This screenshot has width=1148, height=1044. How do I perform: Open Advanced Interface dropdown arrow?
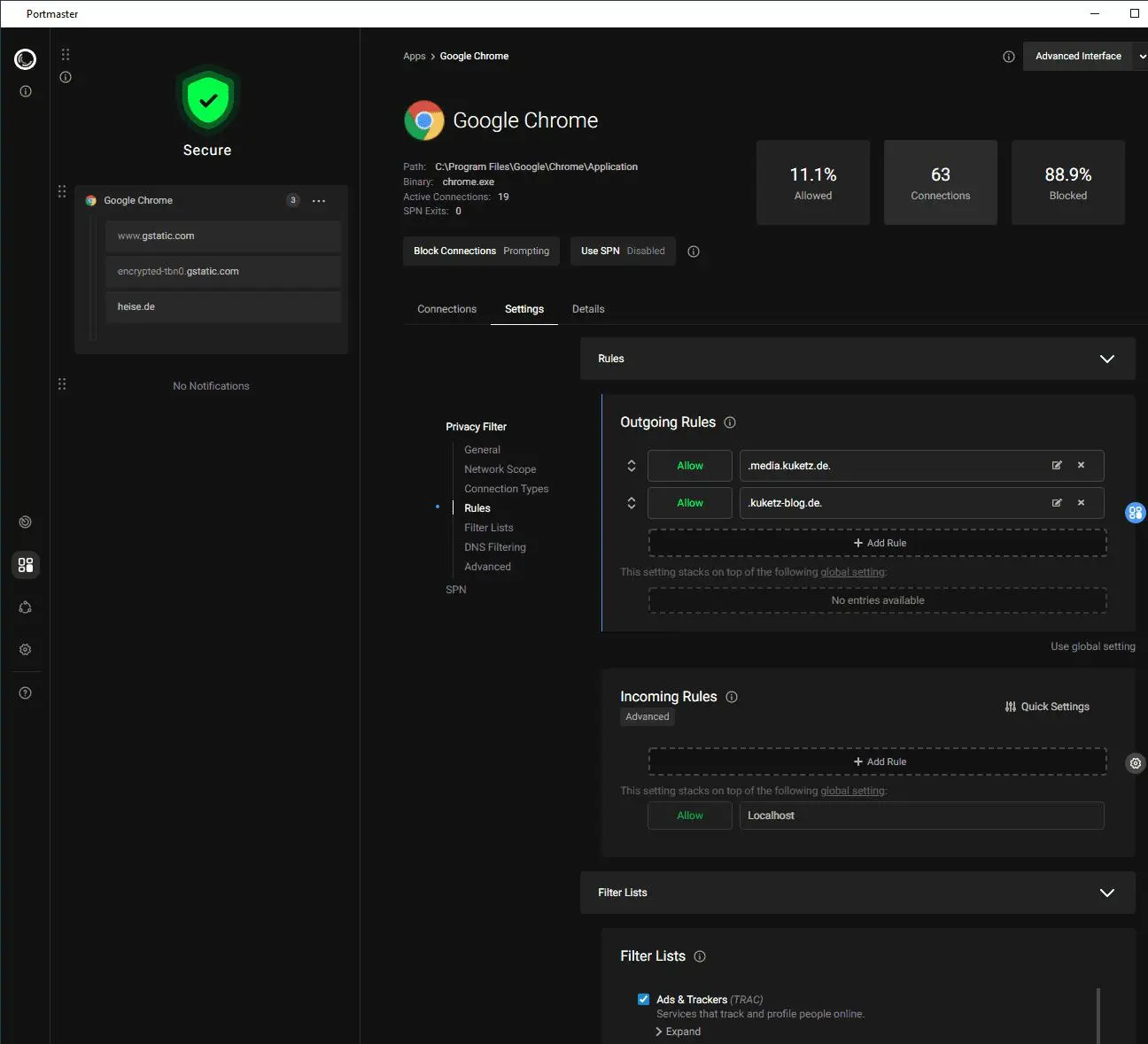coord(1142,57)
